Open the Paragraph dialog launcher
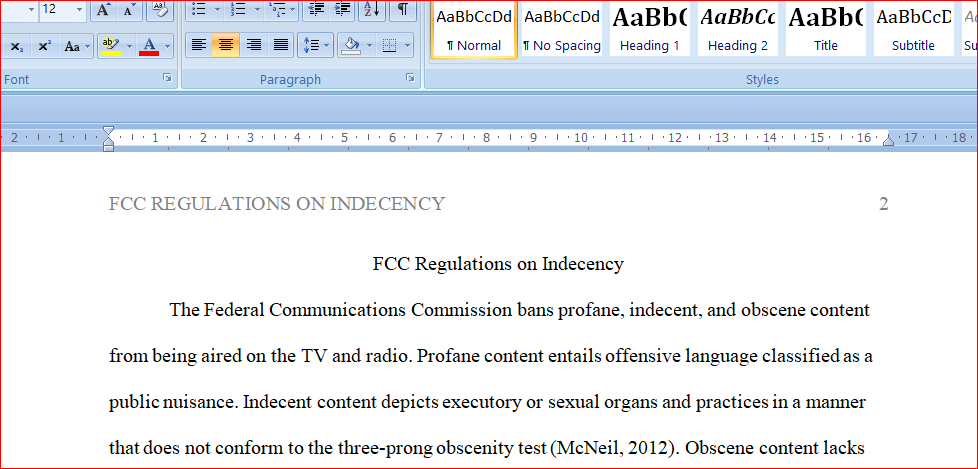The width and height of the screenshot is (978, 469). point(410,78)
